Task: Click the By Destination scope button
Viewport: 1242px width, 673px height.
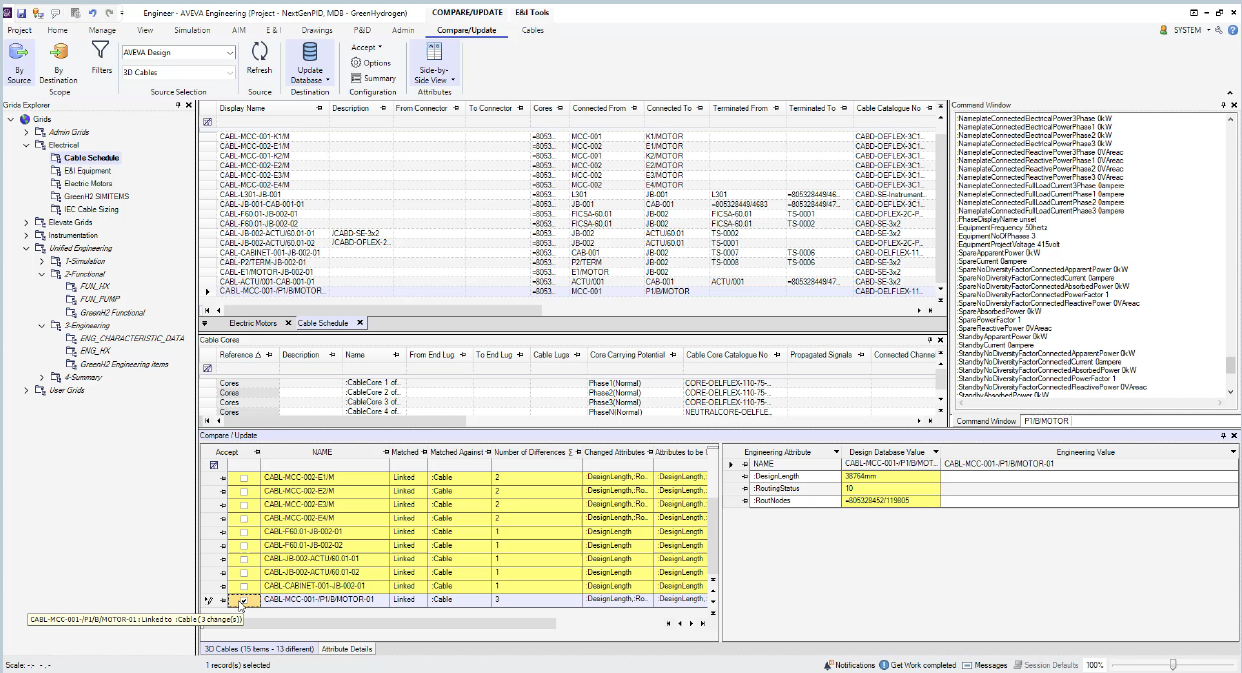Action: [x=58, y=60]
